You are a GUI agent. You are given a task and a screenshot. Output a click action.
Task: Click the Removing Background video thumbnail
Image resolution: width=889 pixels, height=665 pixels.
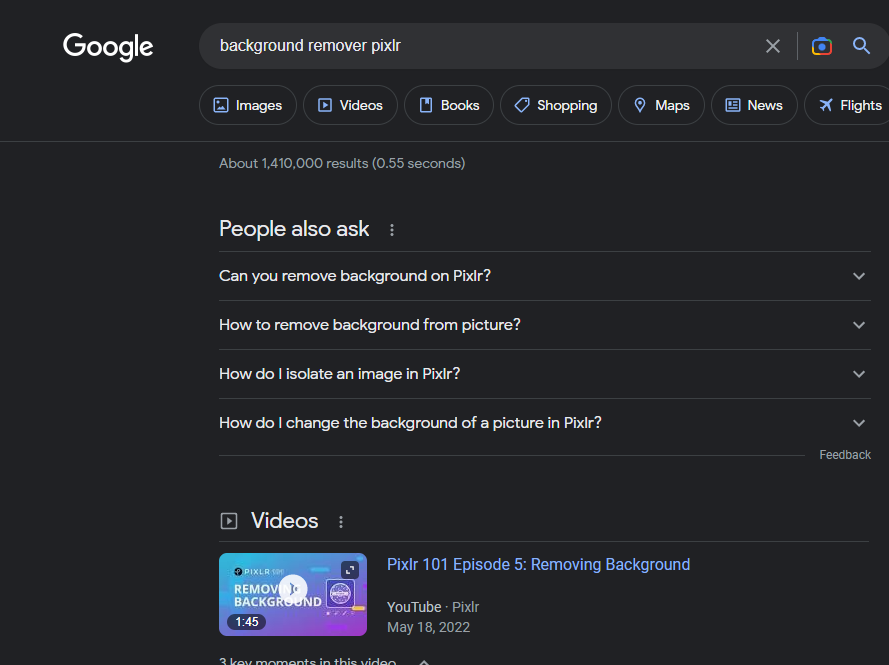(x=292, y=594)
